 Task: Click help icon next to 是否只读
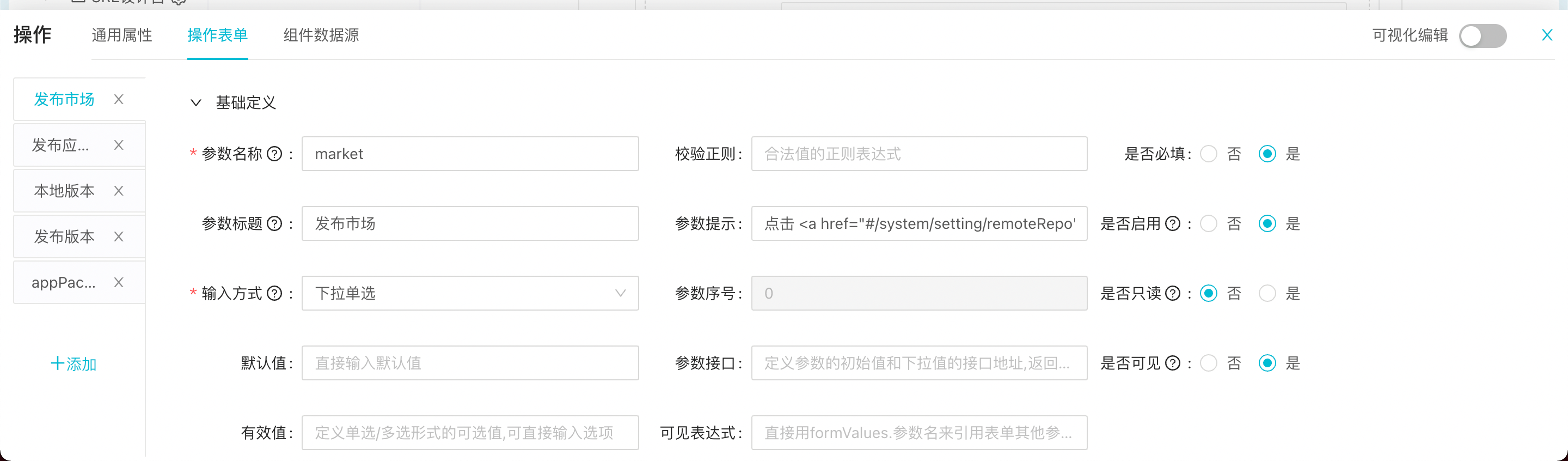click(1172, 294)
